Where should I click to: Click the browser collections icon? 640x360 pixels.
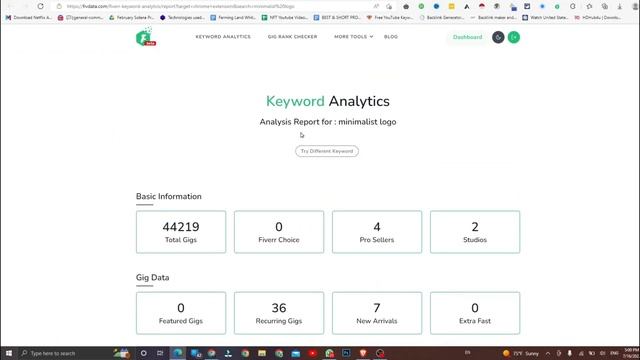pyautogui.click(x=604, y=6)
